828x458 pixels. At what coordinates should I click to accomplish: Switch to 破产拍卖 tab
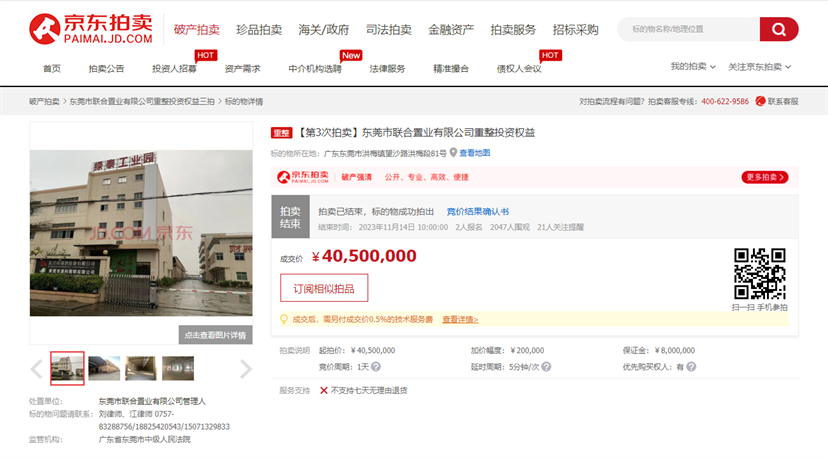(x=196, y=30)
